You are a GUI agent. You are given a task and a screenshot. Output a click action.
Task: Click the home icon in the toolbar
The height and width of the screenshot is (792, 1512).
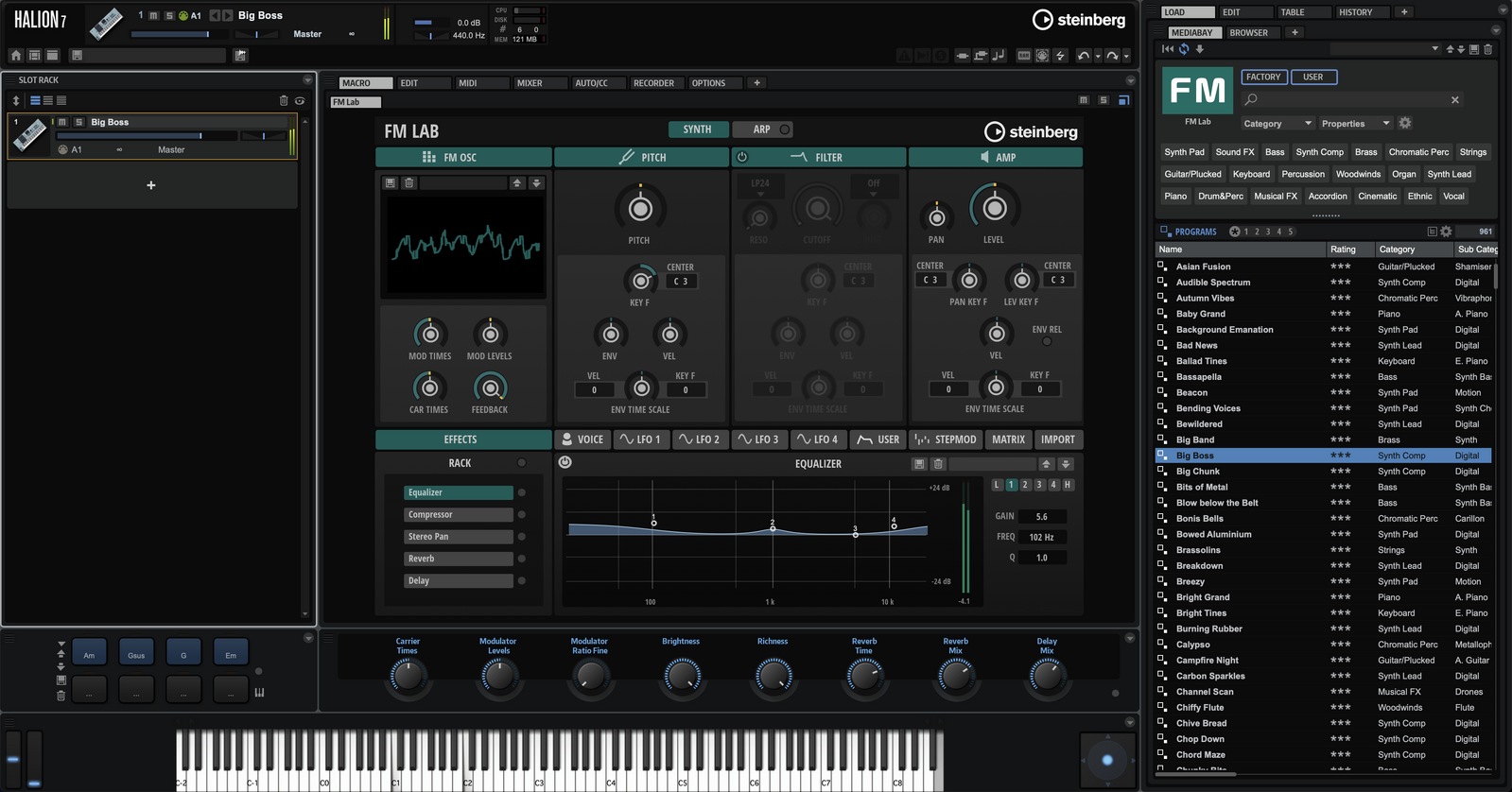[16, 56]
